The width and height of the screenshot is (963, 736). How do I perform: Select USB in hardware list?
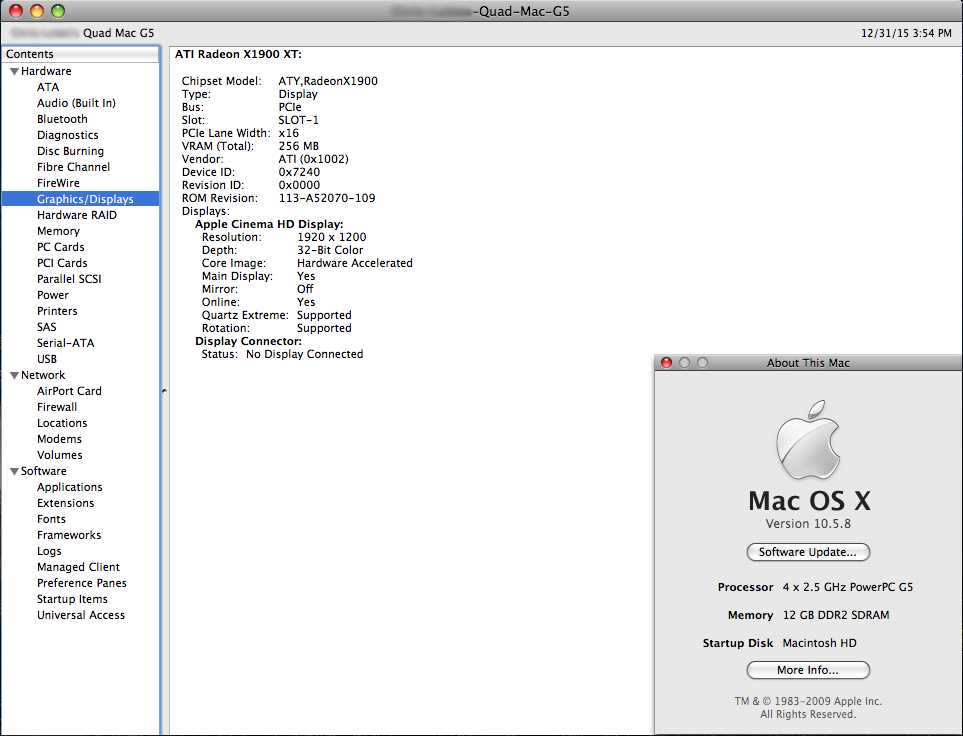click(x=47, y=359)
